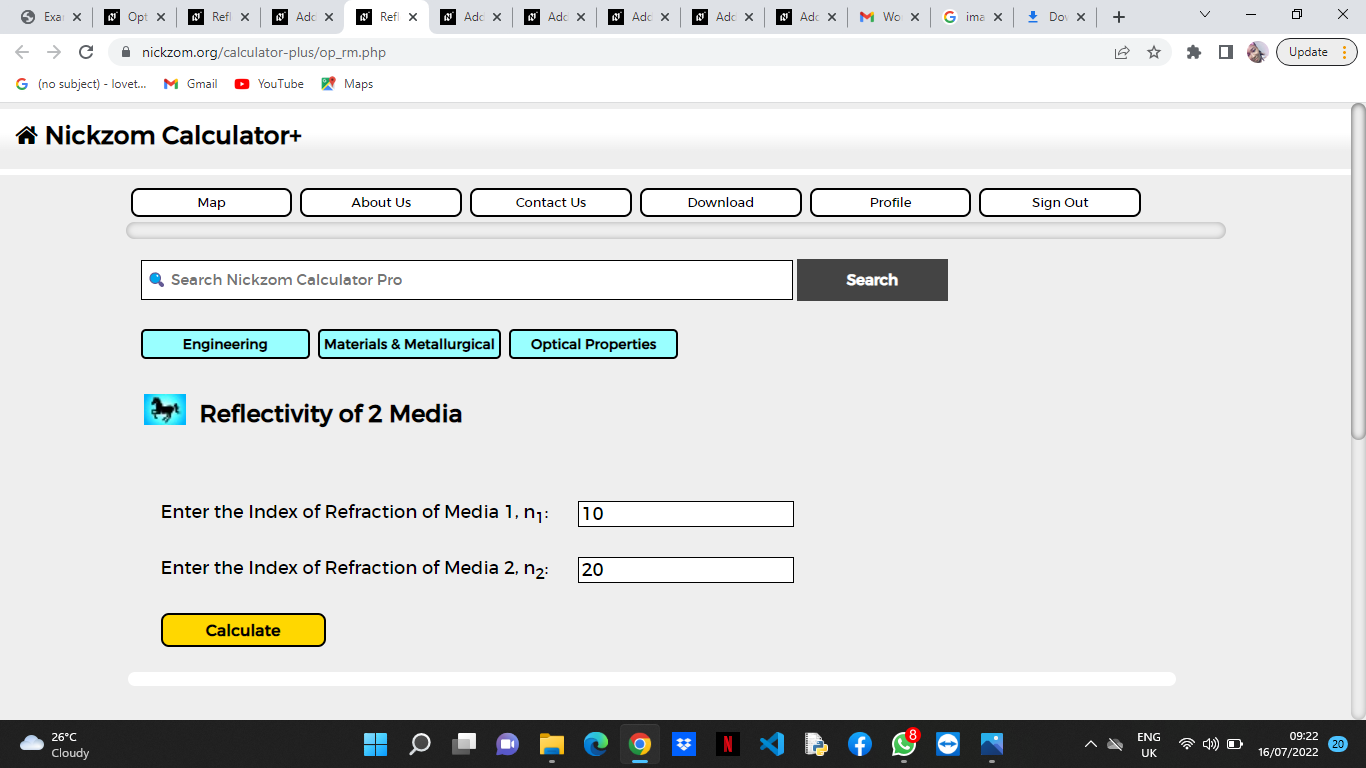Click the Google Chrome taskbar icon

[x=640, y=744]
